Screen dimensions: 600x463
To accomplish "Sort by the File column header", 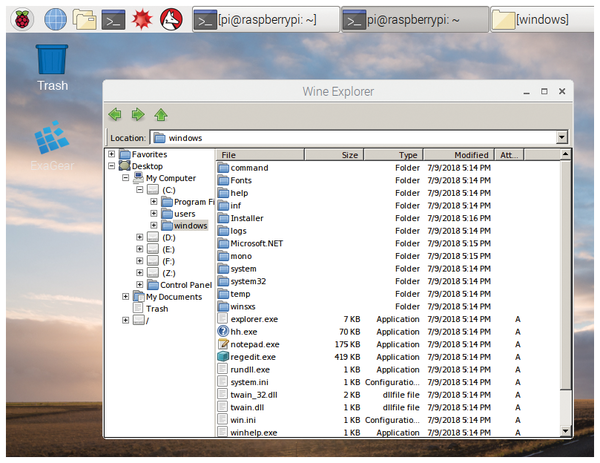I will pyautogui.click(x=261, y=155).
